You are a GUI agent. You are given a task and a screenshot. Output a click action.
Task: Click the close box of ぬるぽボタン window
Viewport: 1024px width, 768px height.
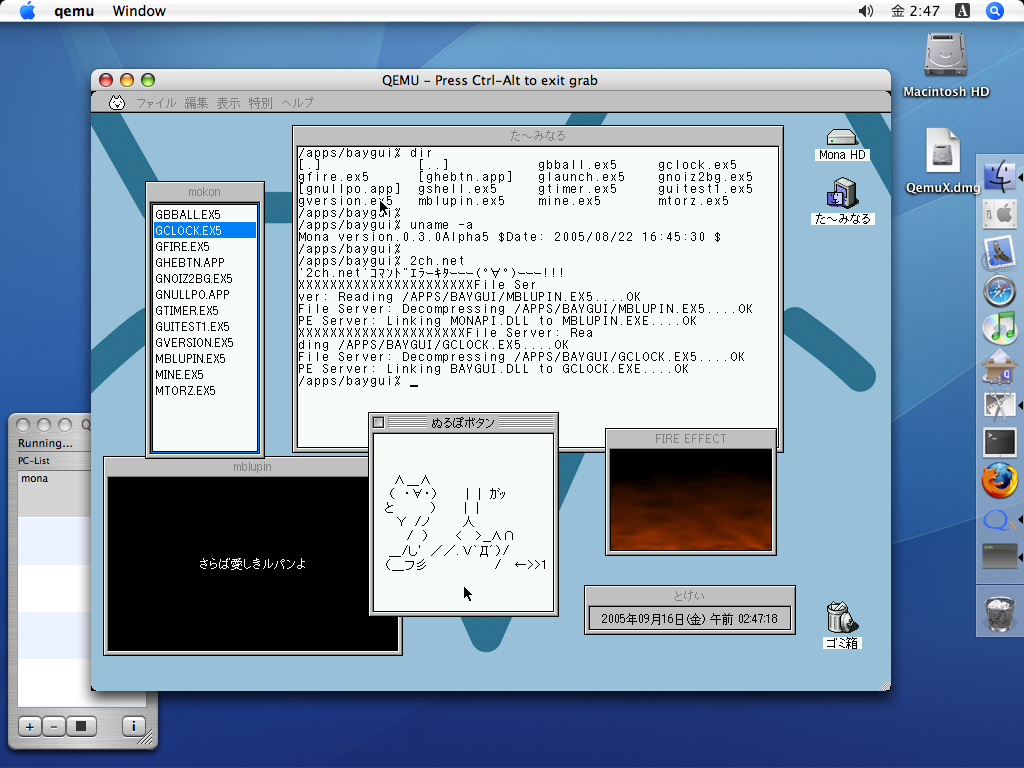pos(378,423)
